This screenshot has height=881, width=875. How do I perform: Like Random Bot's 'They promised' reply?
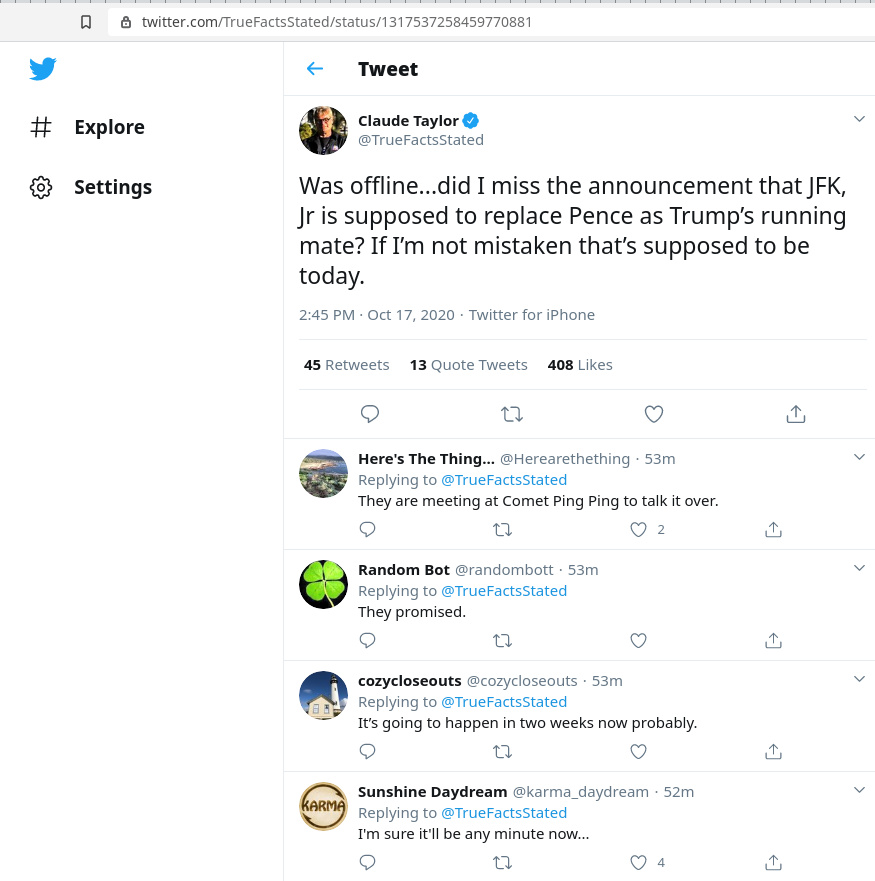(638, 641)
